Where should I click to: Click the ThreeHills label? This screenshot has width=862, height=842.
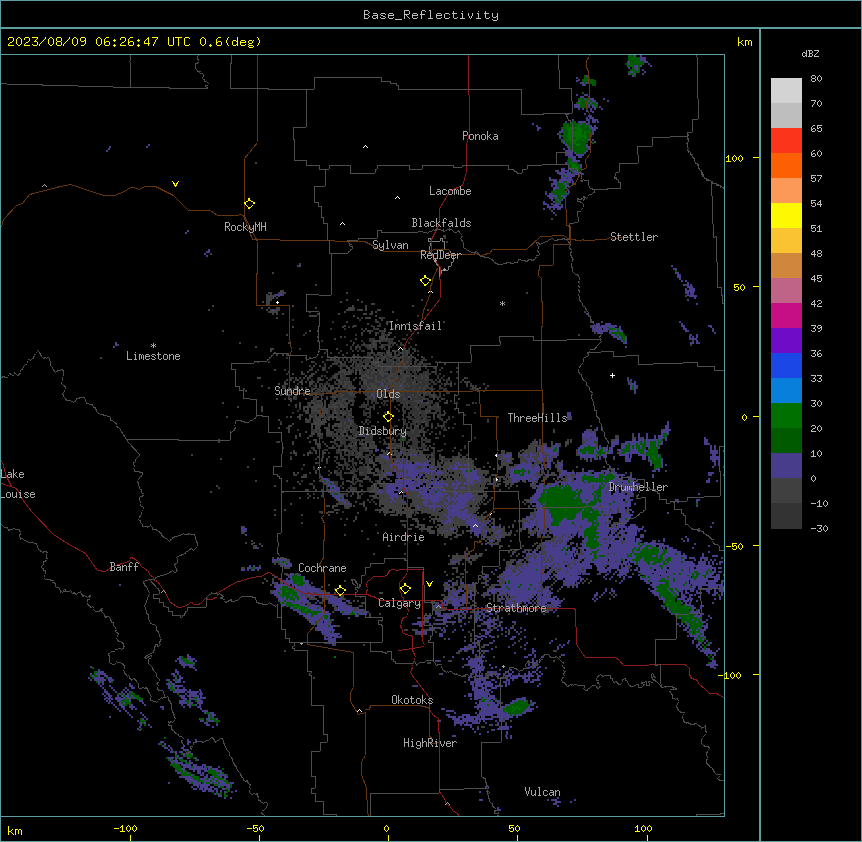click(537, 418)
